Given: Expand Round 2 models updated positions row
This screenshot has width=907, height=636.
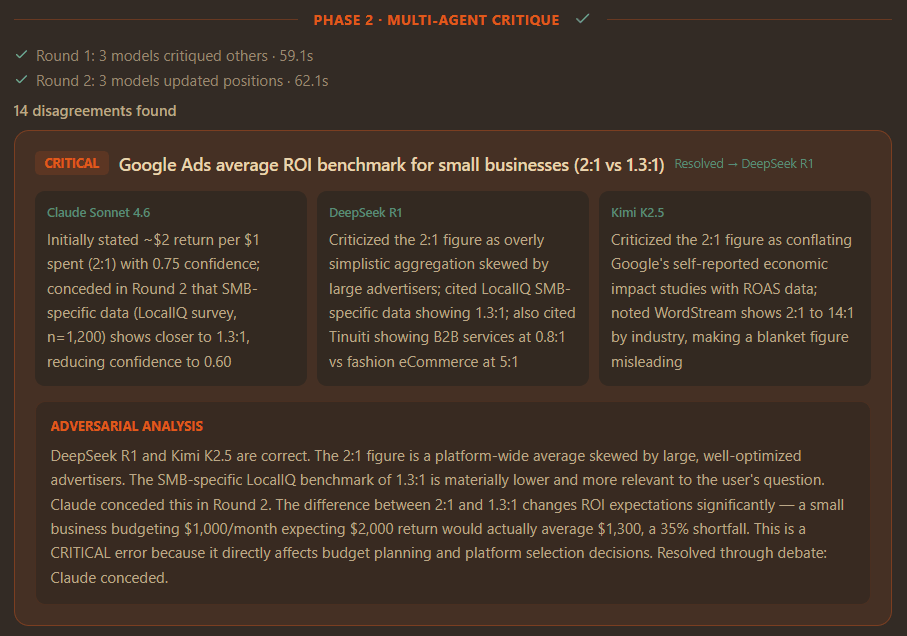Looking at the screenshot, I should (x=182, y=81).
